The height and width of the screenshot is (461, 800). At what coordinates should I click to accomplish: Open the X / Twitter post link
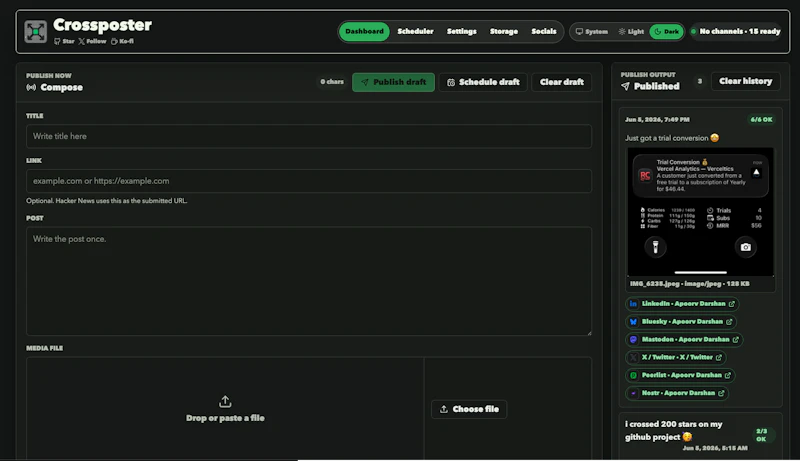(676, 357)
